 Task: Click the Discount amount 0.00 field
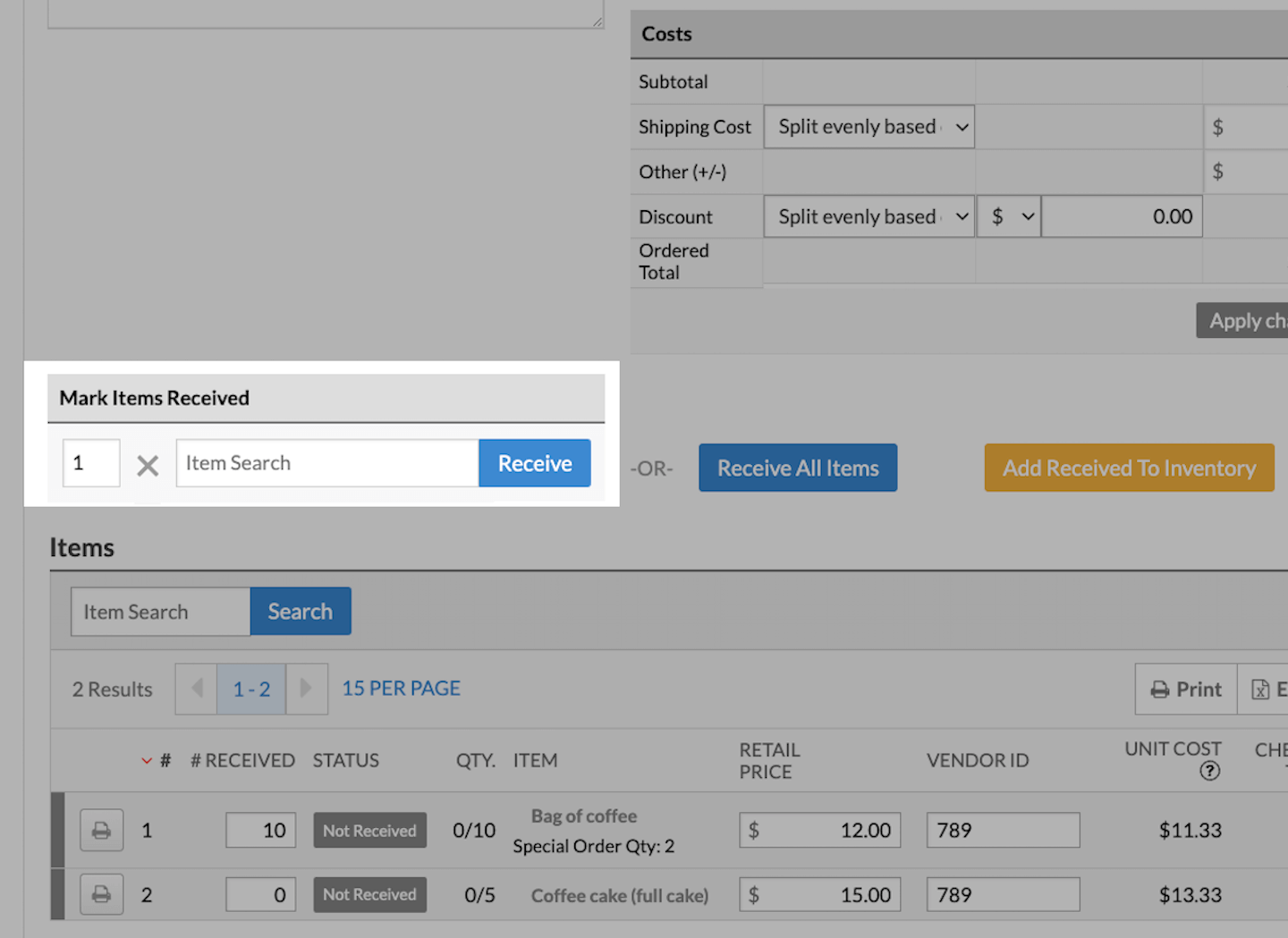tap(1122, 217)
